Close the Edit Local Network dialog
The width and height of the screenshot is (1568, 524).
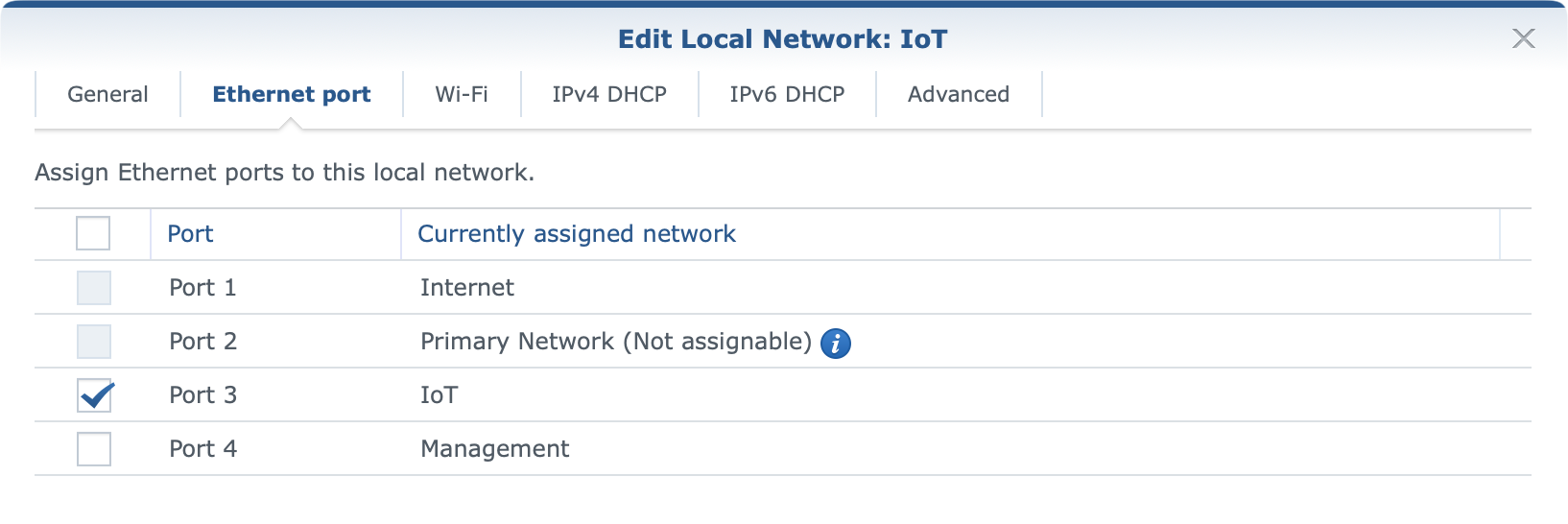[x=1523, y=38]
